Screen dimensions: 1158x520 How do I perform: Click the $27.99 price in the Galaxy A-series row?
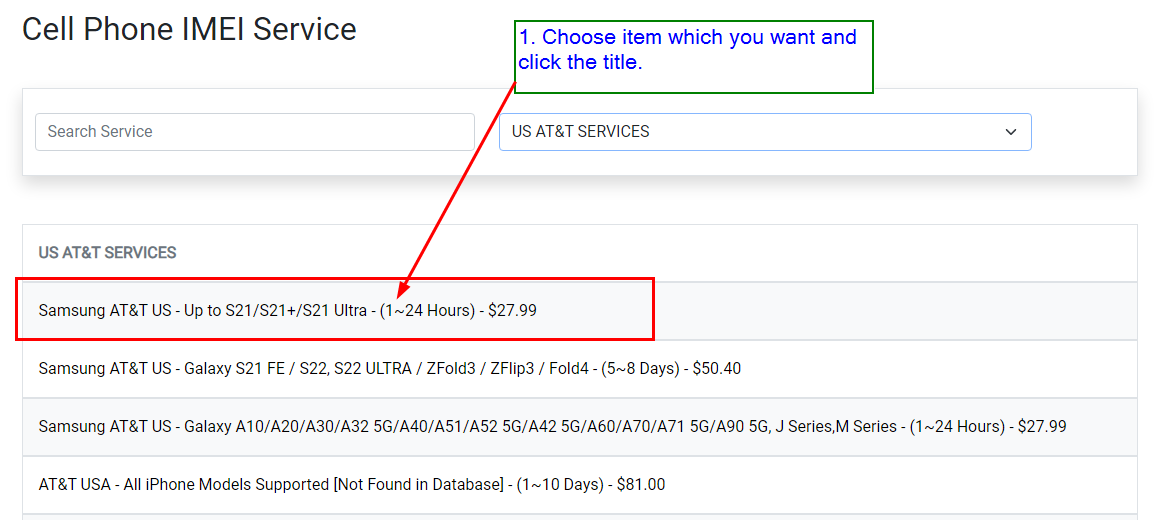1042,427
